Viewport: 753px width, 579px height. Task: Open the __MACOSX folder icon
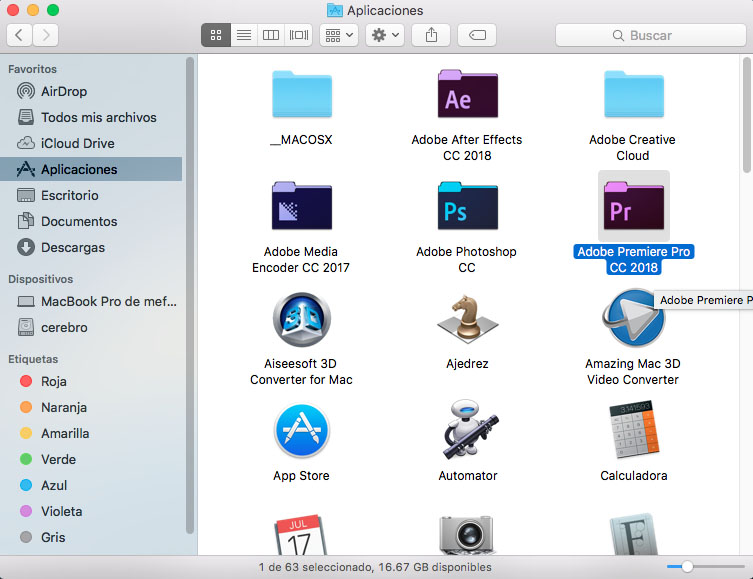click(302, 94)
